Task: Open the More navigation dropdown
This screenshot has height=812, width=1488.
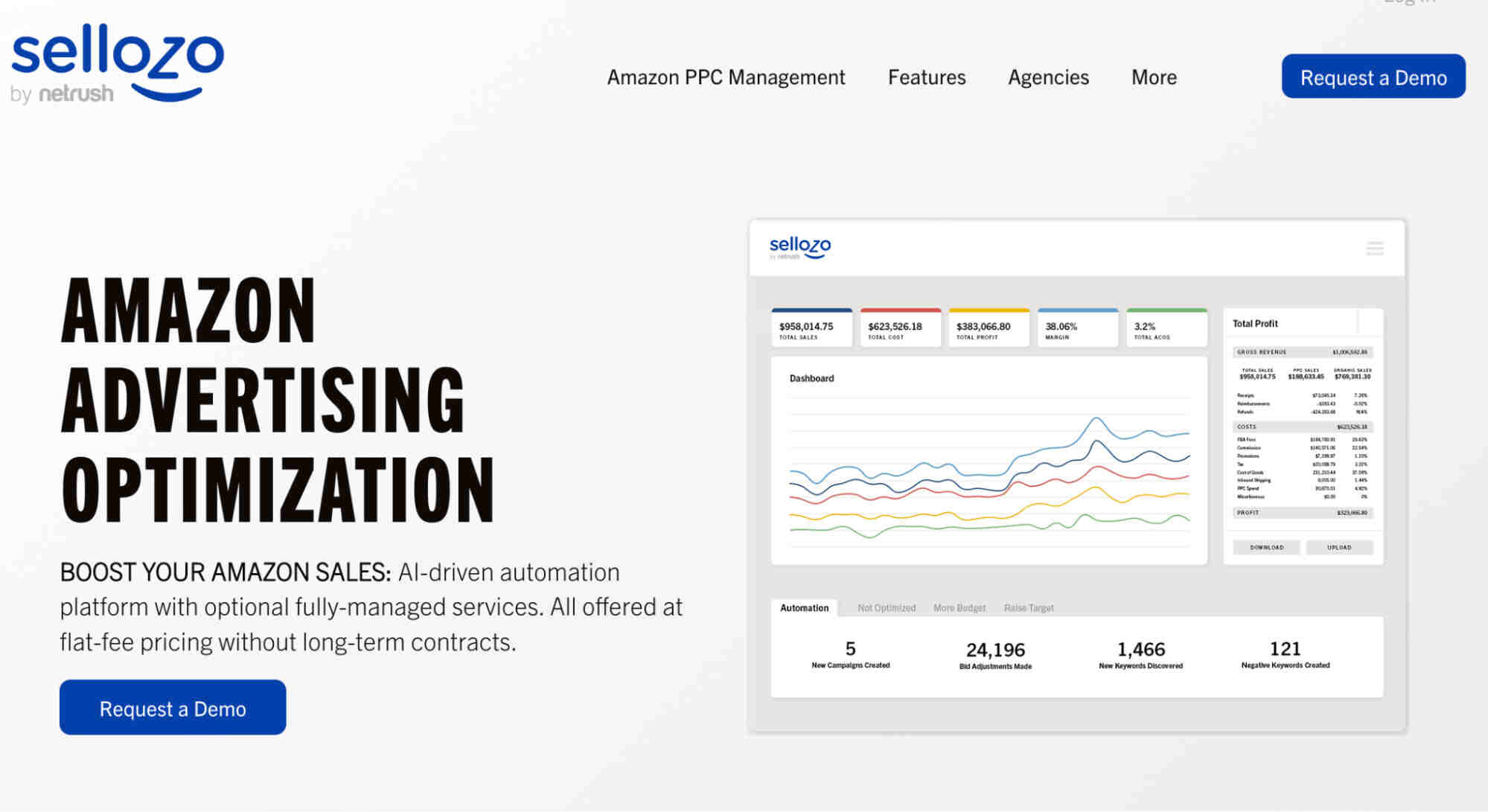Action: (1153, 77)
